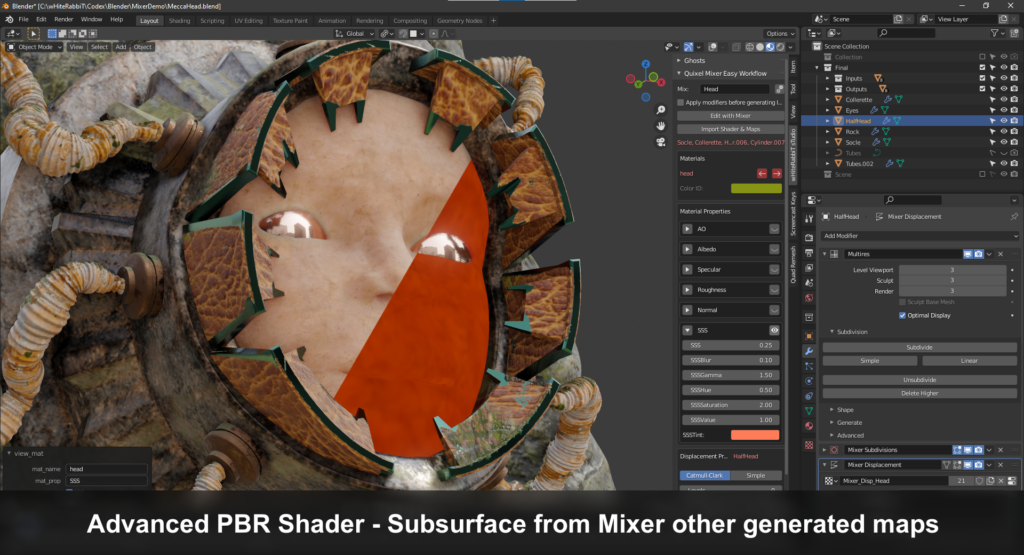Click the Import Shader & Maps button
The width and height of the screenshot is (1024, 555).
click(730, 129)
